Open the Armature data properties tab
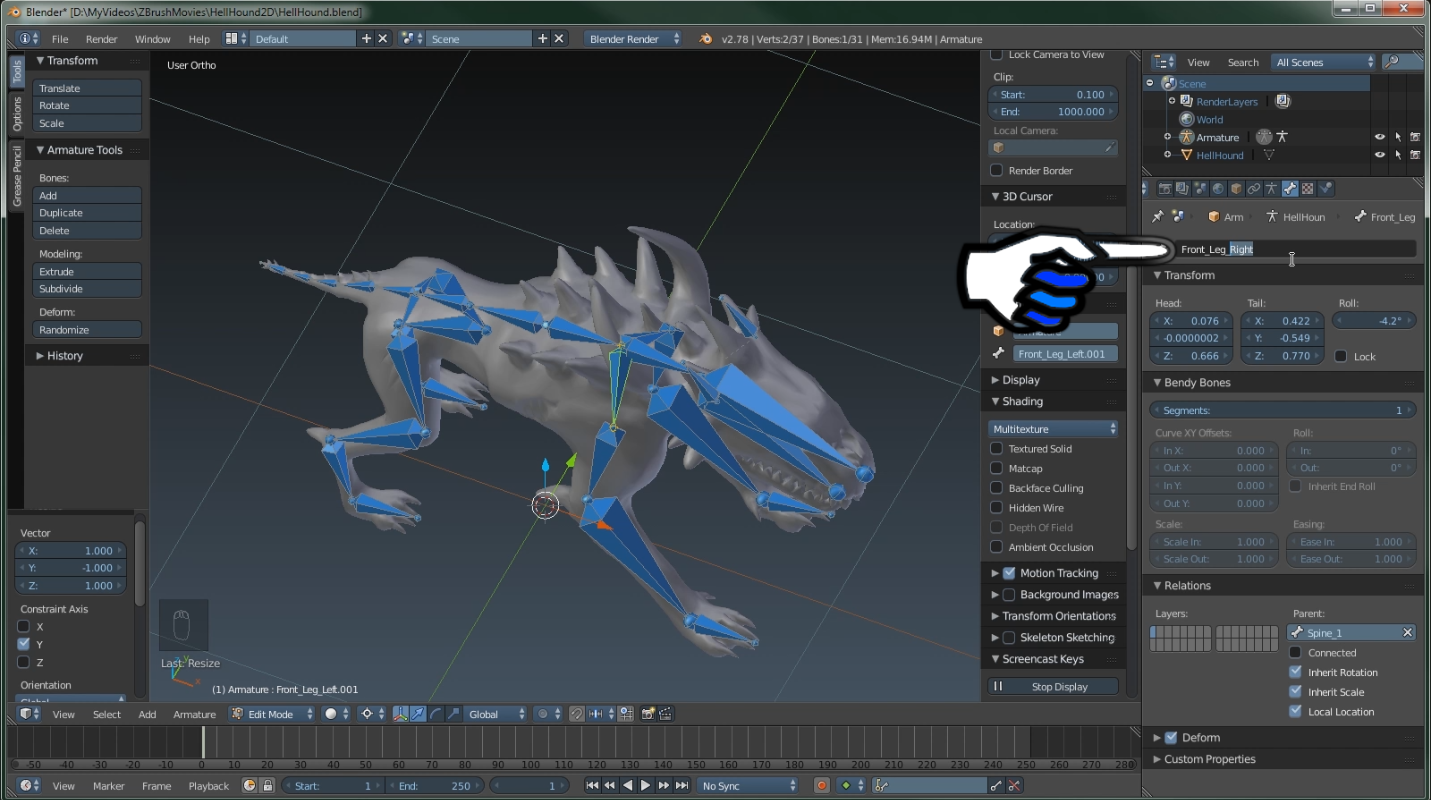Screen dimensions: 1431x800 pos(1271,189)
